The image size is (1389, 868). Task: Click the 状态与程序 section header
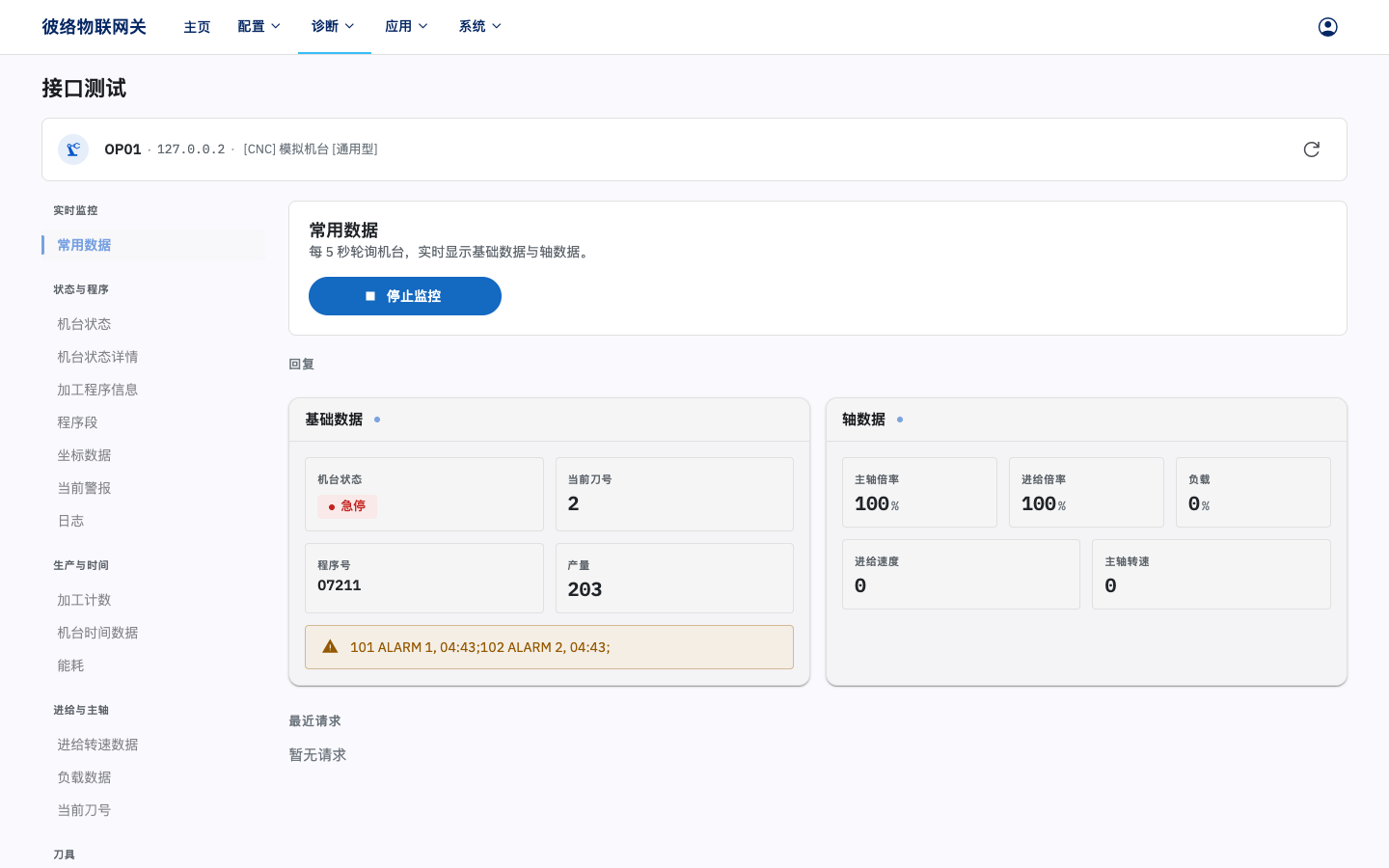(x=81, y=289)
